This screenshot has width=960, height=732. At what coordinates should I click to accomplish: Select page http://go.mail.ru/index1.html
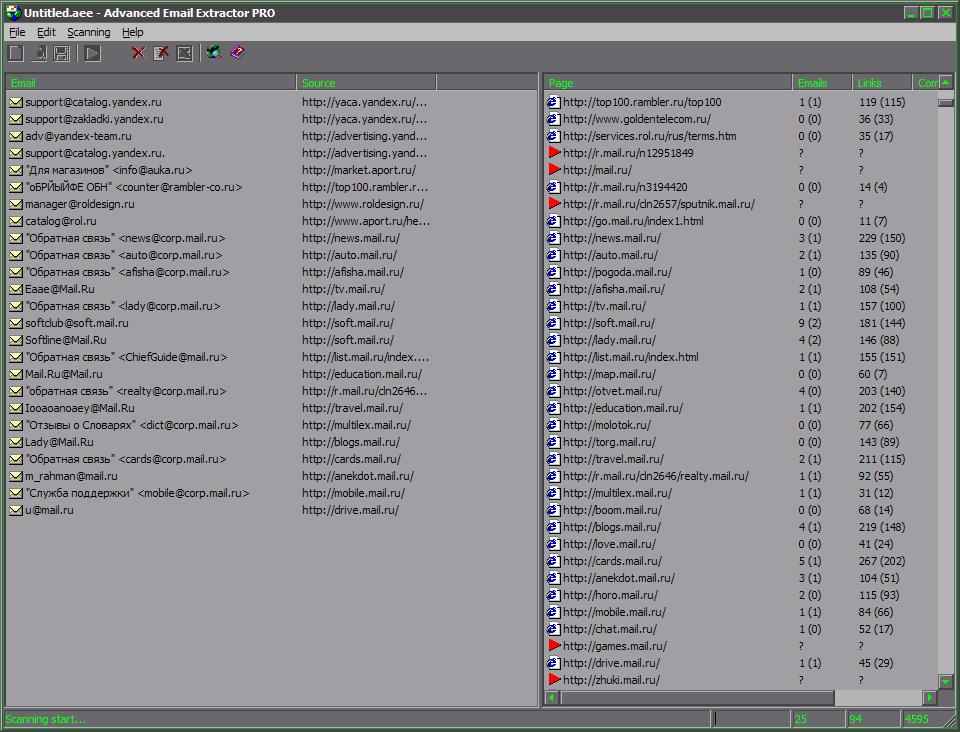(633, 222)
